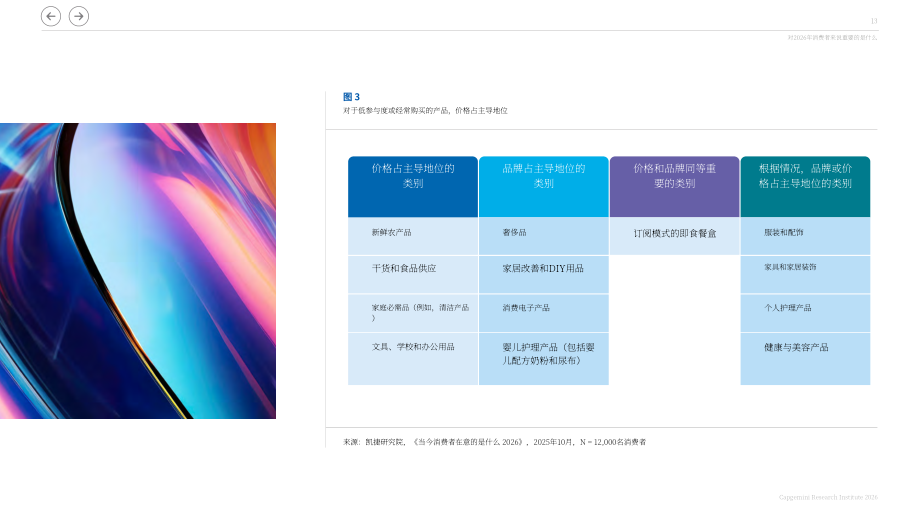Select header 价格占主导地位的类别
The width and height of the screenshot is (920, 518).
412,187
